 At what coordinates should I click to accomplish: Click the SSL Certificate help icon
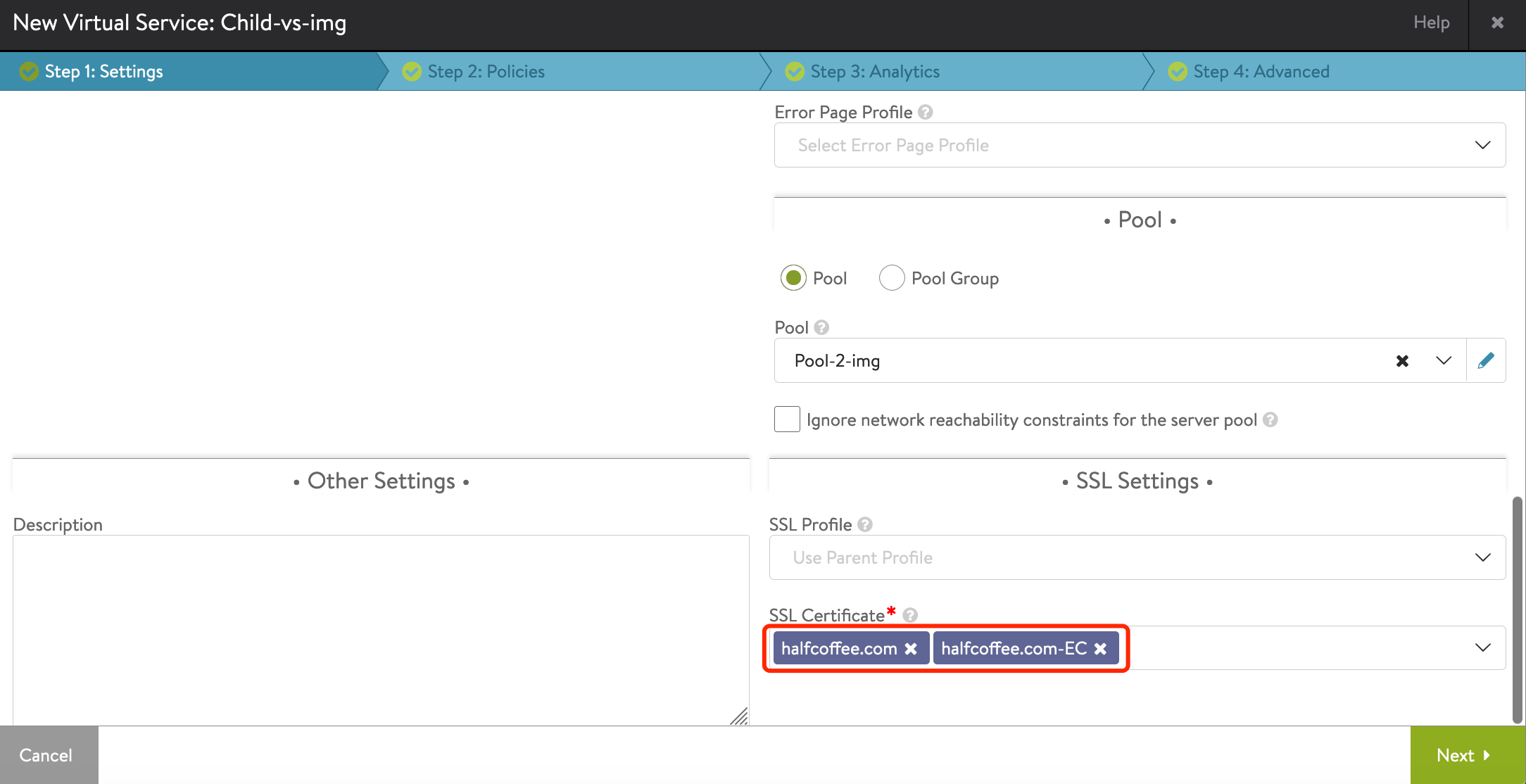[910, 615]
